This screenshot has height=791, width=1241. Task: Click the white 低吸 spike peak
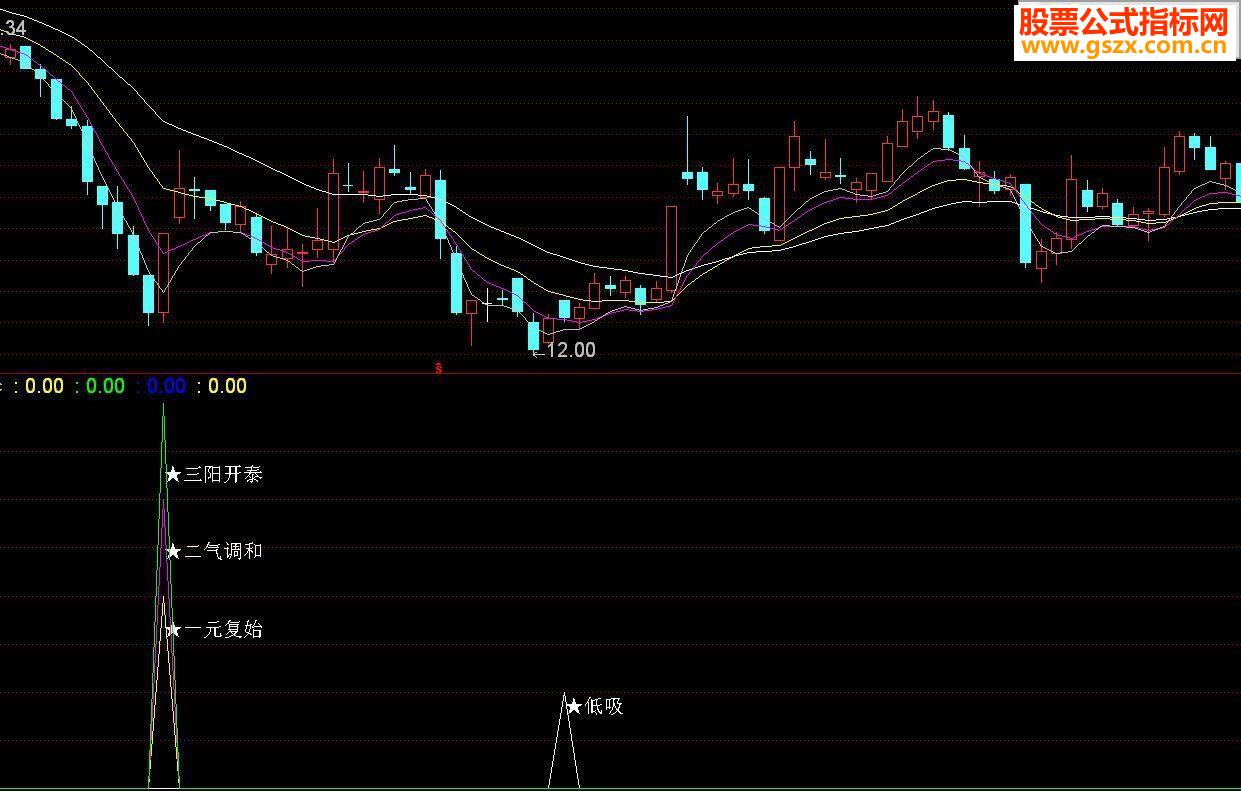pos(564,694)
